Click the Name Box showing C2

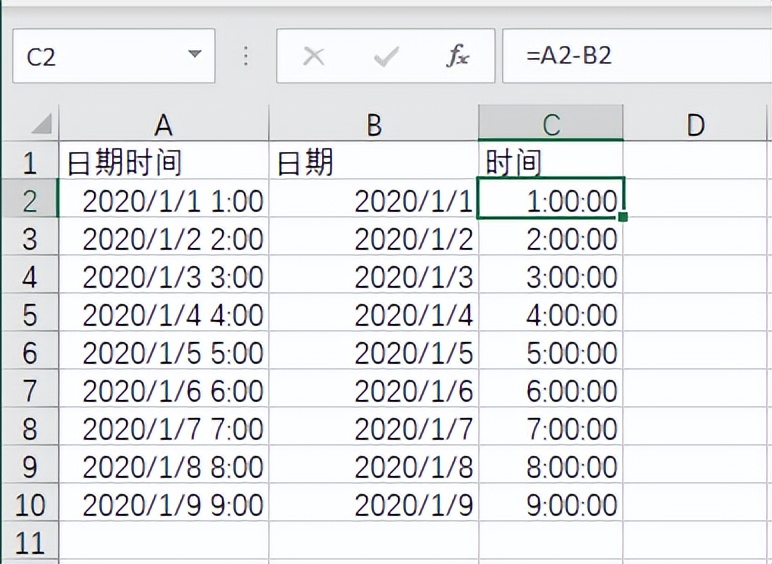[x=114, y=56]
